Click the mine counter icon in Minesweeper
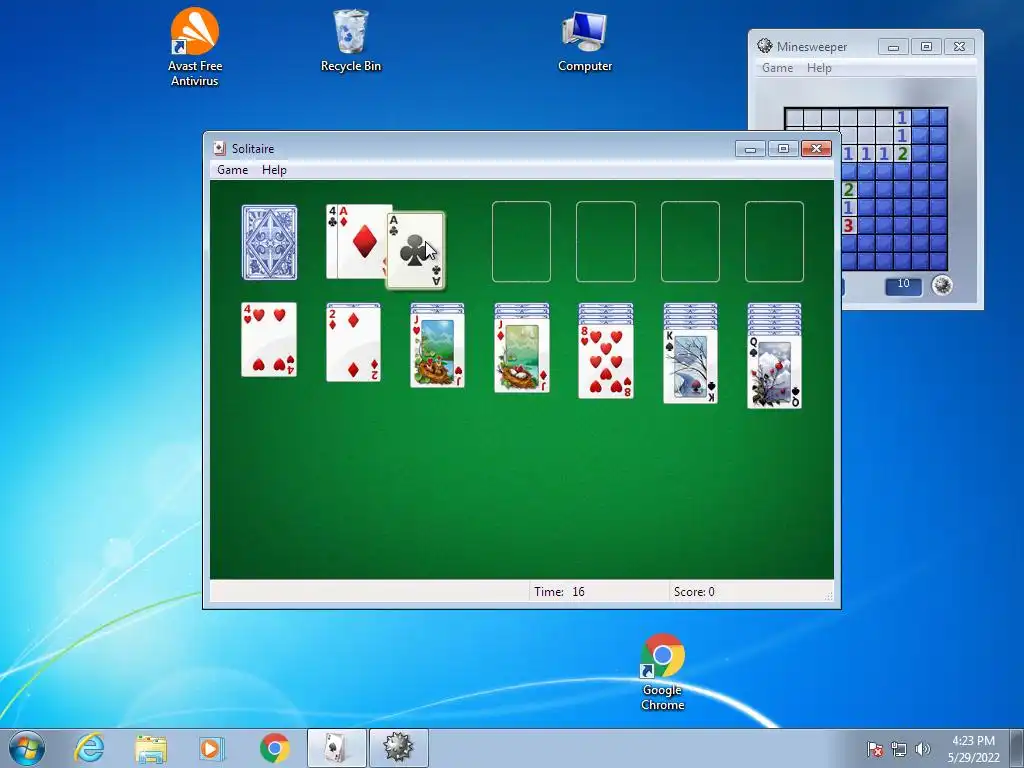The height and width of the screenshot is (768, 1024). [942, 285]
